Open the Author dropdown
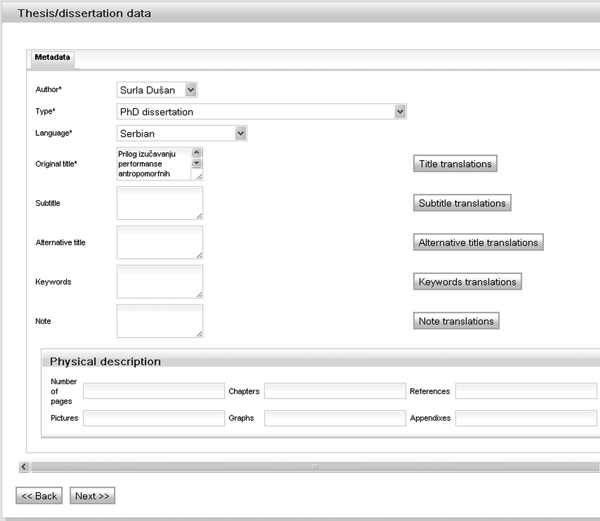 pos(157,90)
